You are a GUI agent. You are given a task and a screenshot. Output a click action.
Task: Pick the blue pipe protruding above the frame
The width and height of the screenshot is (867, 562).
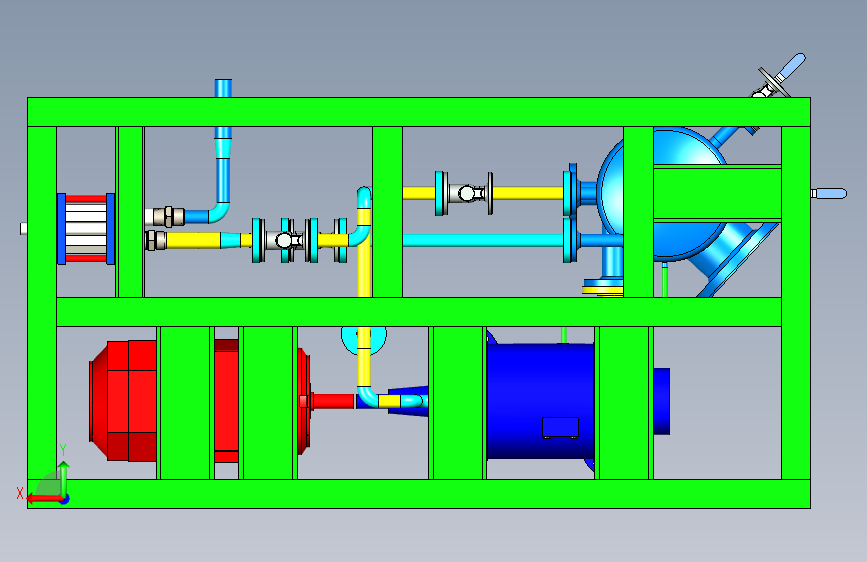[223, 89]
